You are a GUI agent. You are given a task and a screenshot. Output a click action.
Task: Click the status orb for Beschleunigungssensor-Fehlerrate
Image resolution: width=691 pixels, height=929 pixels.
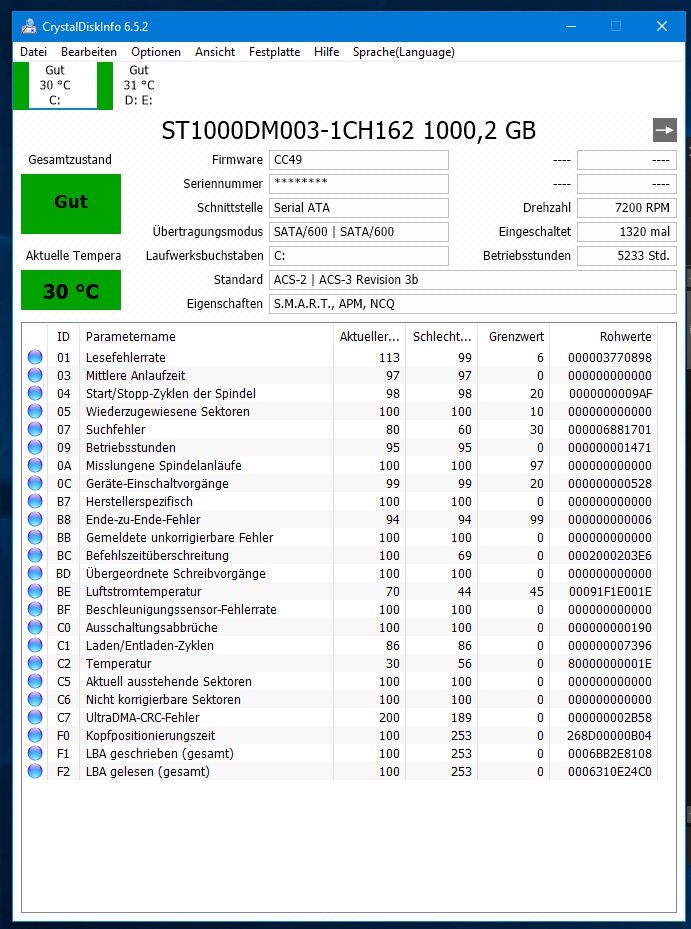pyautogui.click(x=35, y=609)
